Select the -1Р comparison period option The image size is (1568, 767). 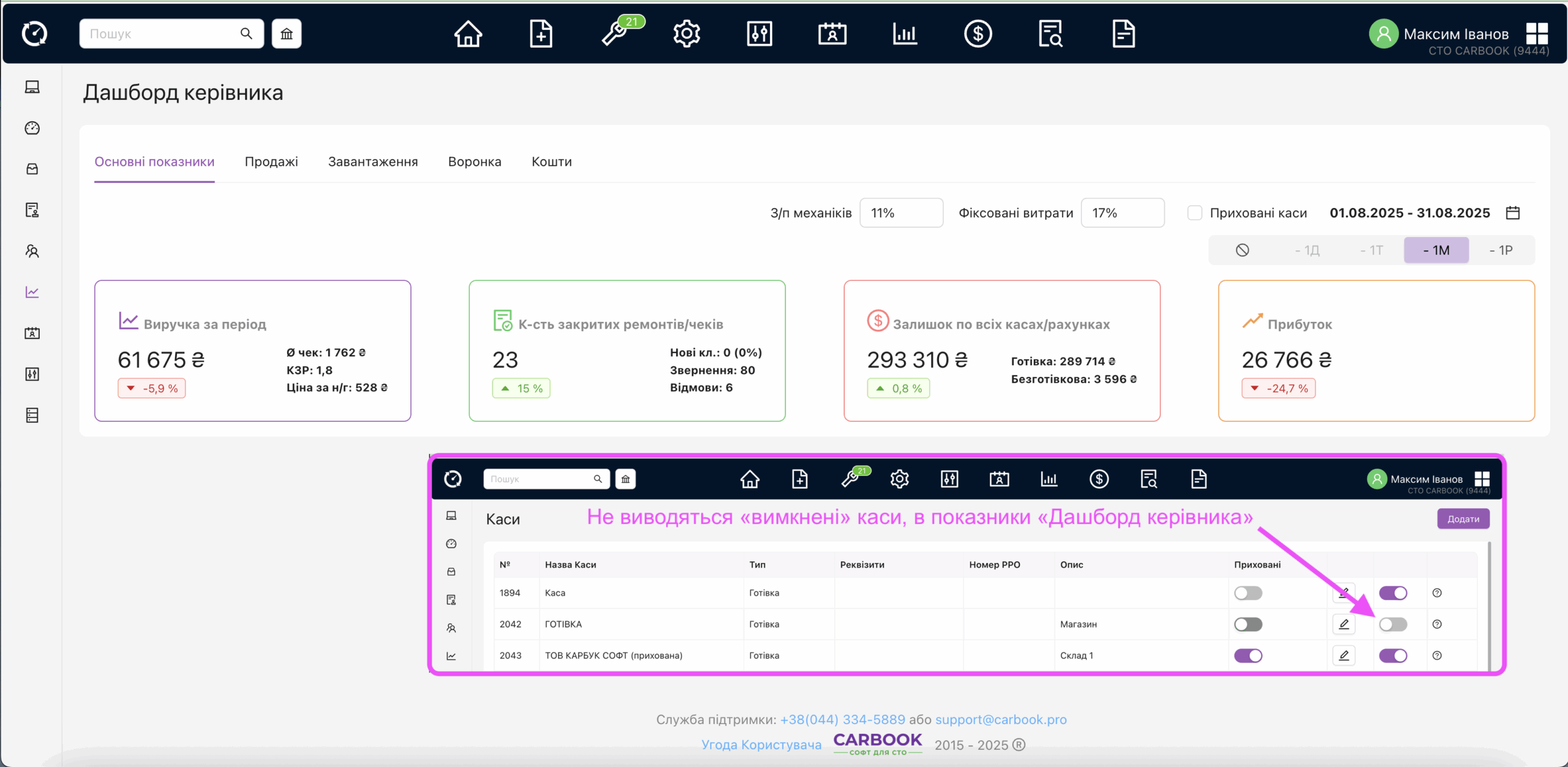[x=1501, y=250]
